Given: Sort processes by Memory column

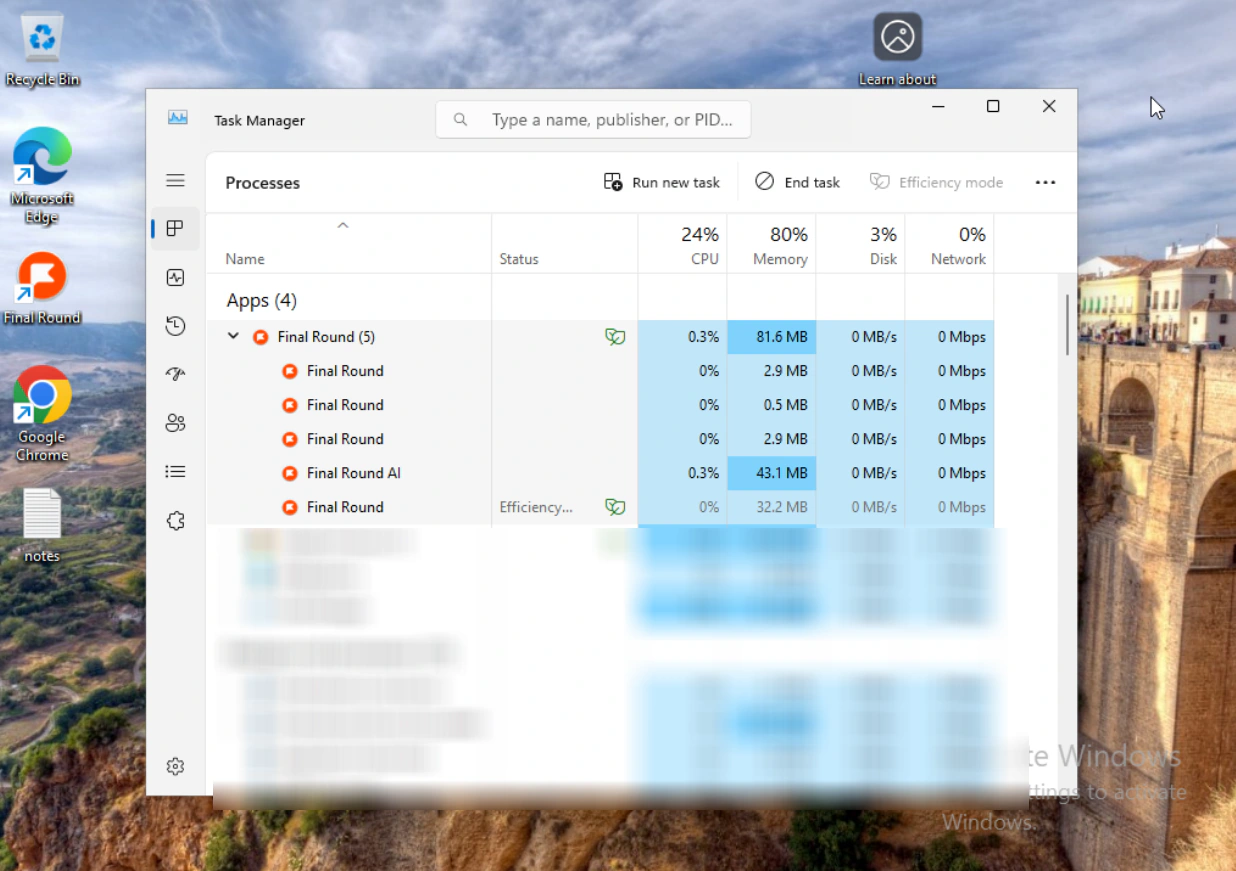Looking at the screenshot, I should 771,243.
